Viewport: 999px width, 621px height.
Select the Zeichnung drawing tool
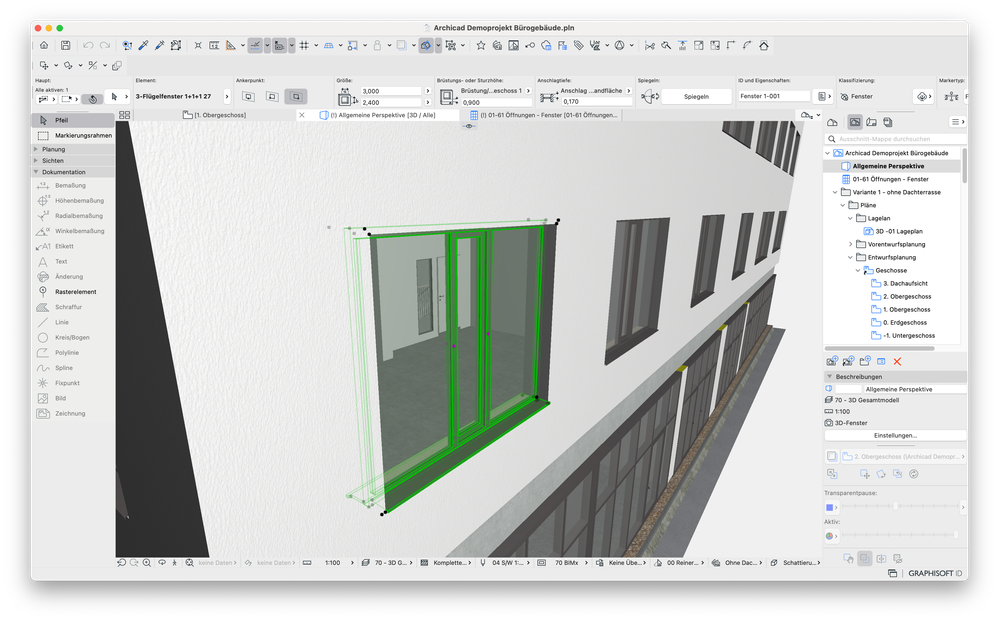click(70, 413)
